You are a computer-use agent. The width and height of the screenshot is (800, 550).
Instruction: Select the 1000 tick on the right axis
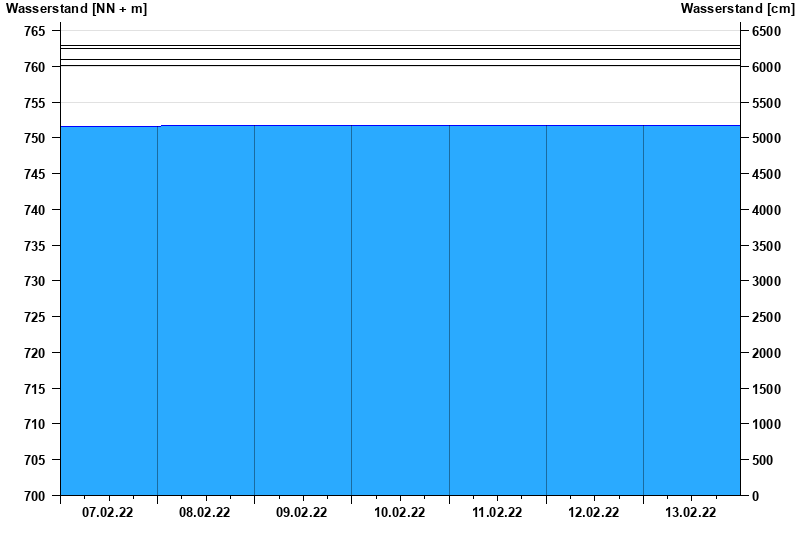point(767,424)
